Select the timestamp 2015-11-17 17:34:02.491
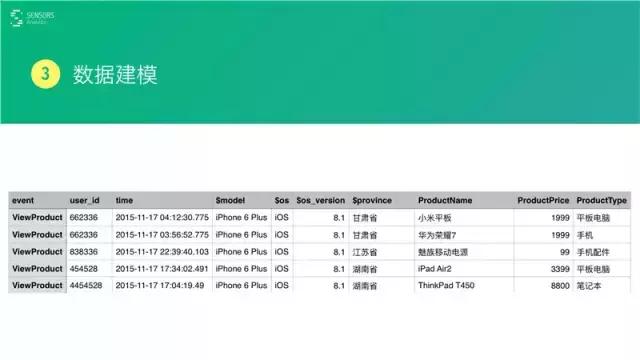The image size is (640, 360). (x=162, y=269)
